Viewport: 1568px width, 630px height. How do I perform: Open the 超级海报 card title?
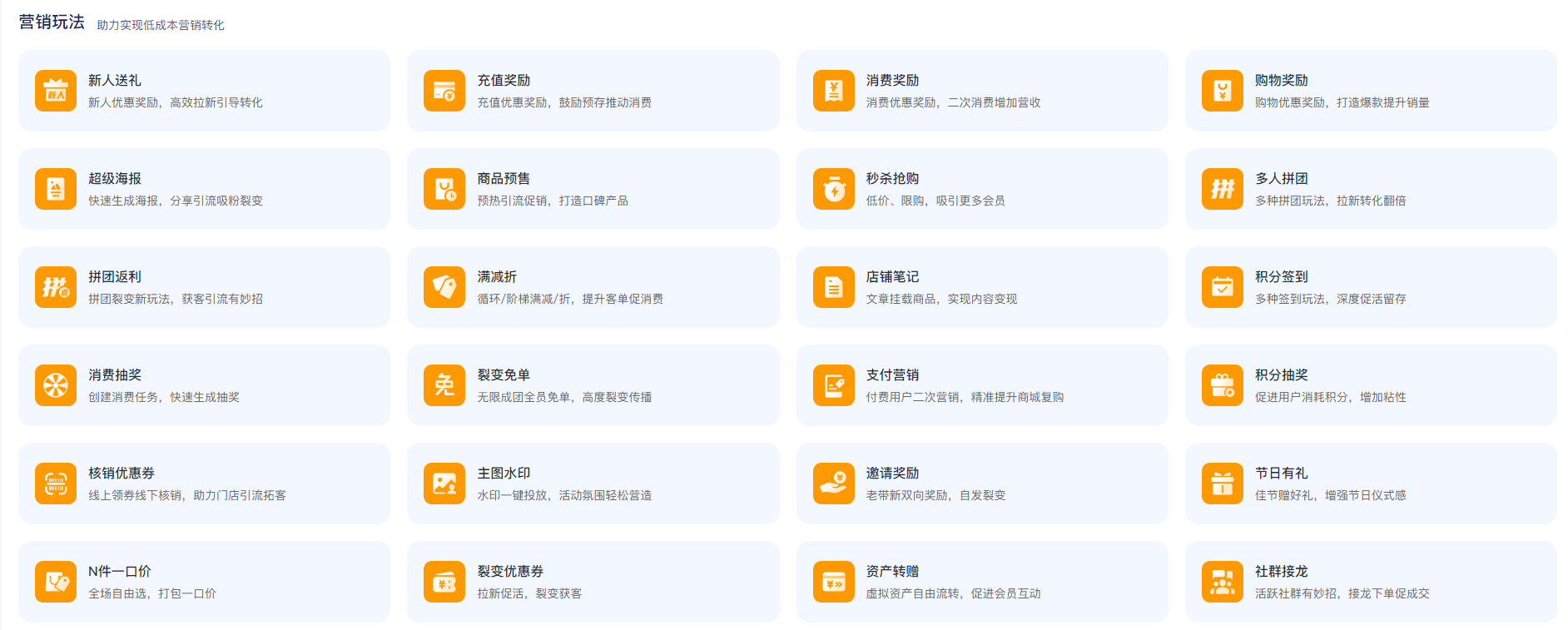(115, 179)
